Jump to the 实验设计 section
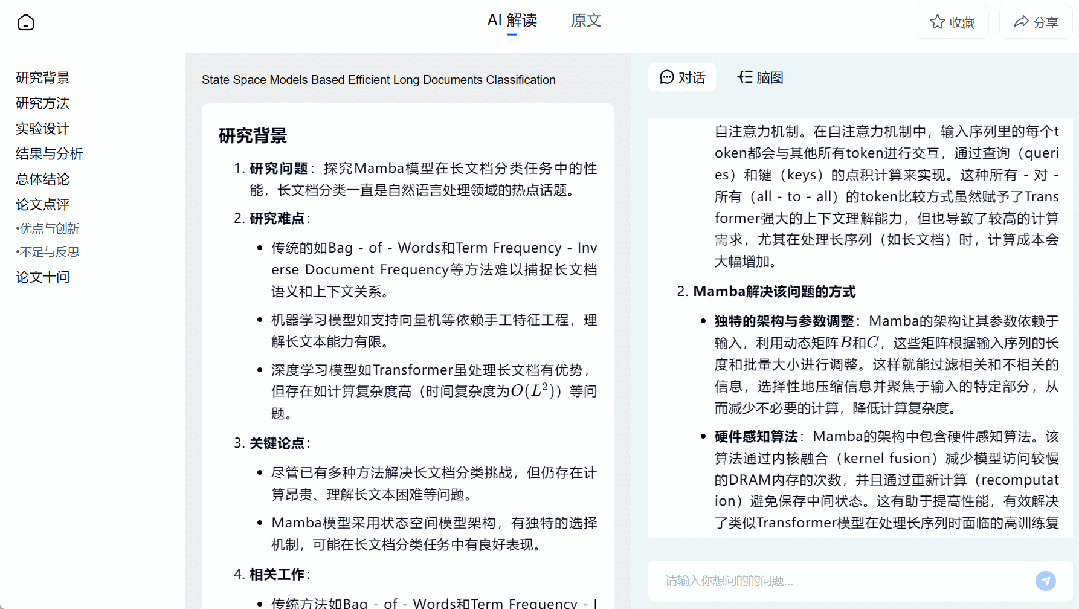This screenshot has width=1079, height=609. coord(42,127)
